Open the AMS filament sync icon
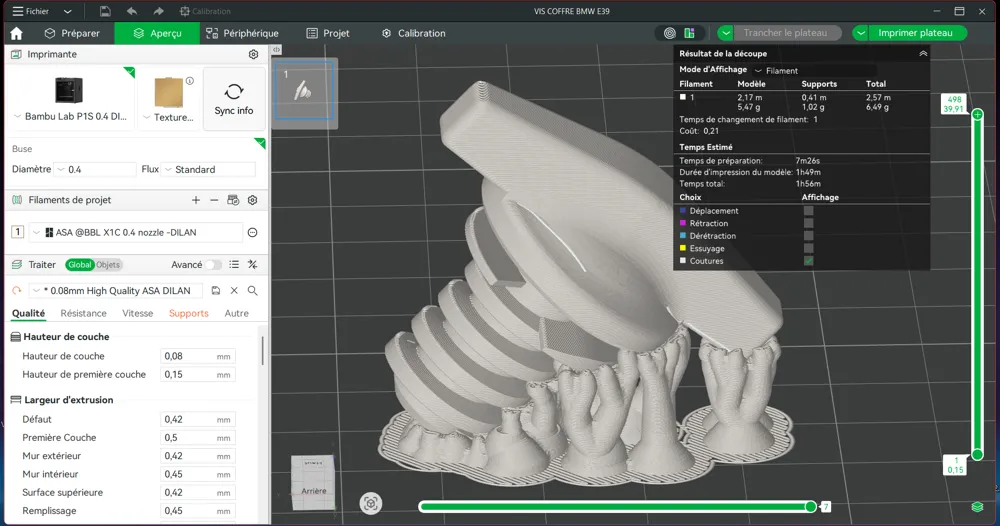This screenshot has width=1000, height=526. tap(233, 200)
